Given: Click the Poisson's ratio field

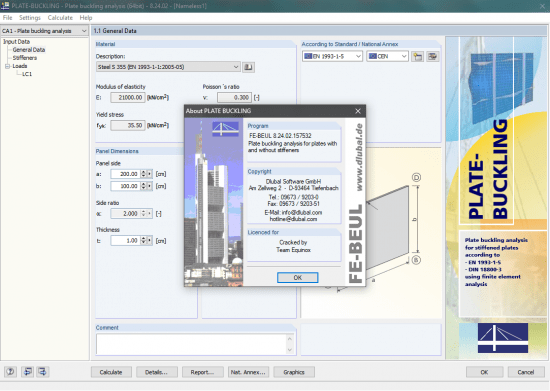Looking at the screenshot, I should click(234, 97).
